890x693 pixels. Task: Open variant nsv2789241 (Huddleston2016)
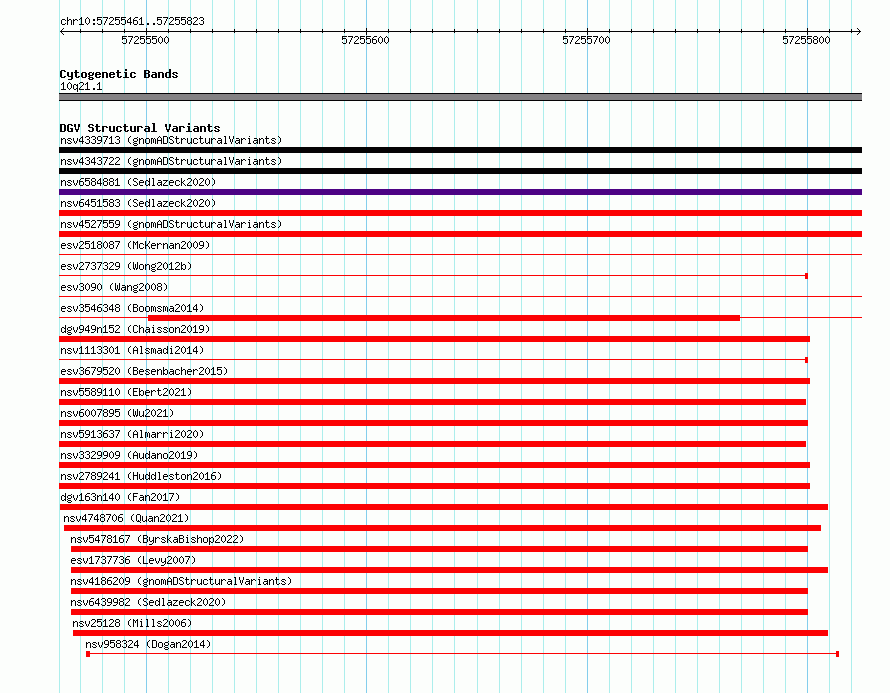(141, 476)
